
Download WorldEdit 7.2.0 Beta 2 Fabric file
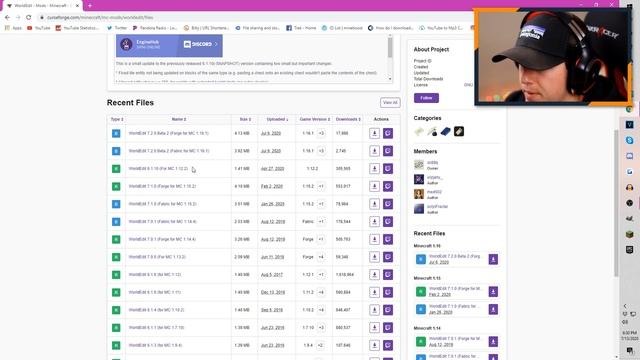374,151
